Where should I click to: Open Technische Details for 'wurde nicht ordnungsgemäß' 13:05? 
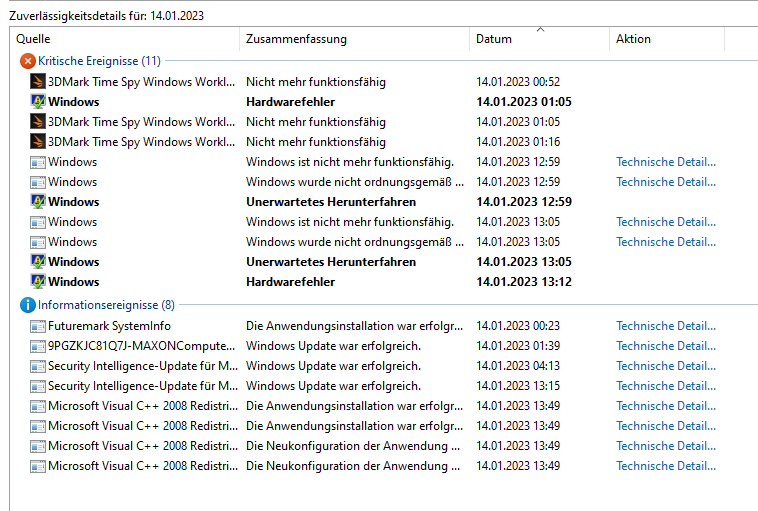[666, 242]
